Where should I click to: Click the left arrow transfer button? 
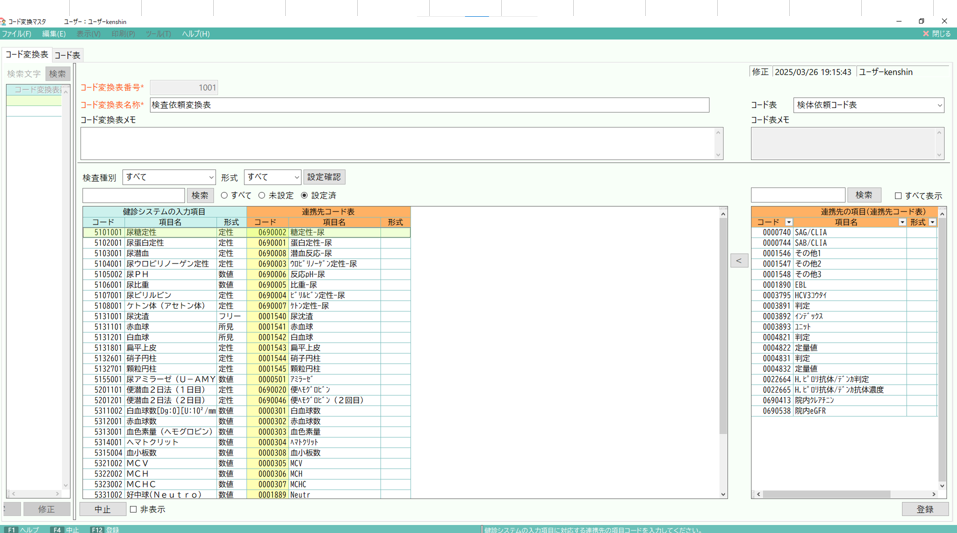pos(739,260)
